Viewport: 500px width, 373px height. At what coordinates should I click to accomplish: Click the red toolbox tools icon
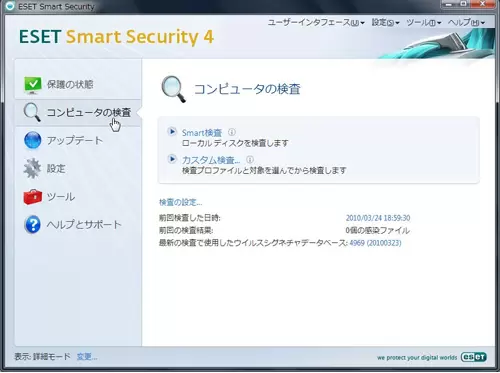[33, 196]
